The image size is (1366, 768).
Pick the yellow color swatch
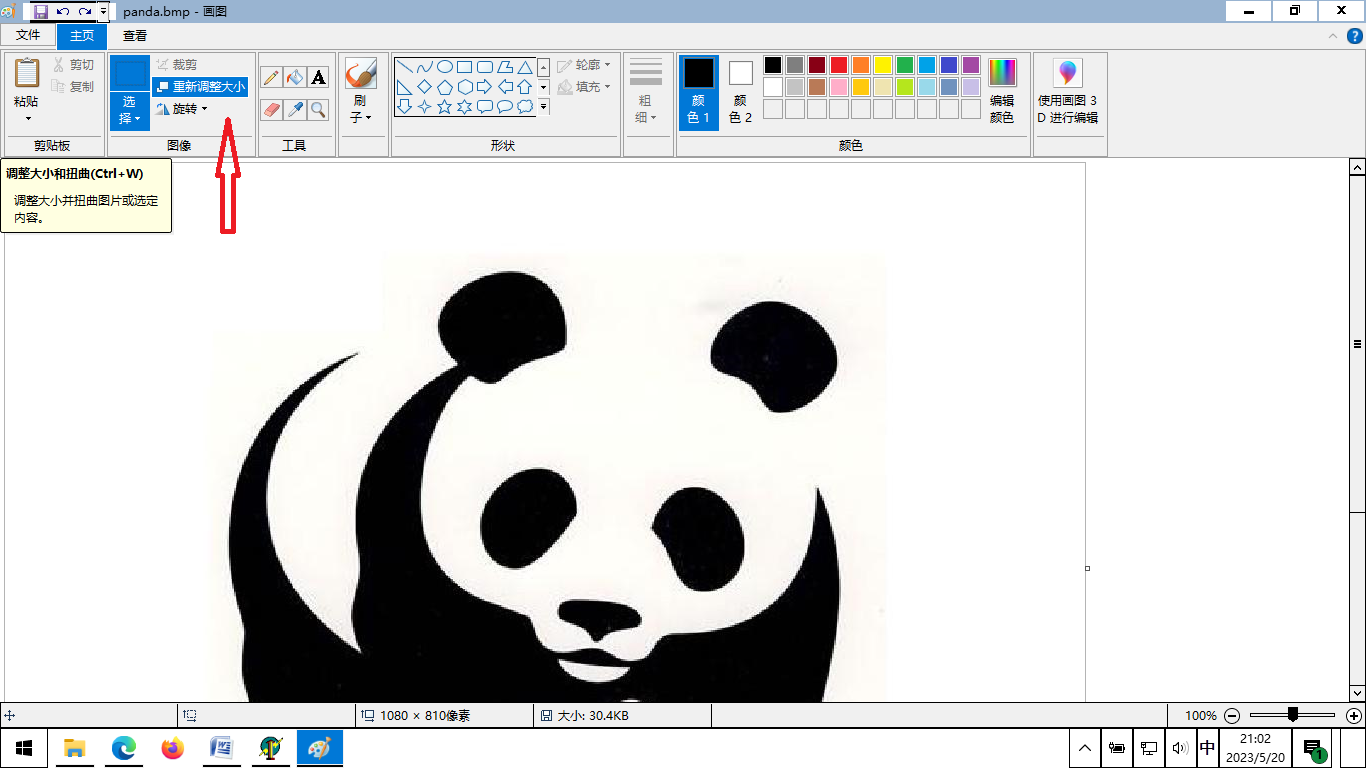883,65
